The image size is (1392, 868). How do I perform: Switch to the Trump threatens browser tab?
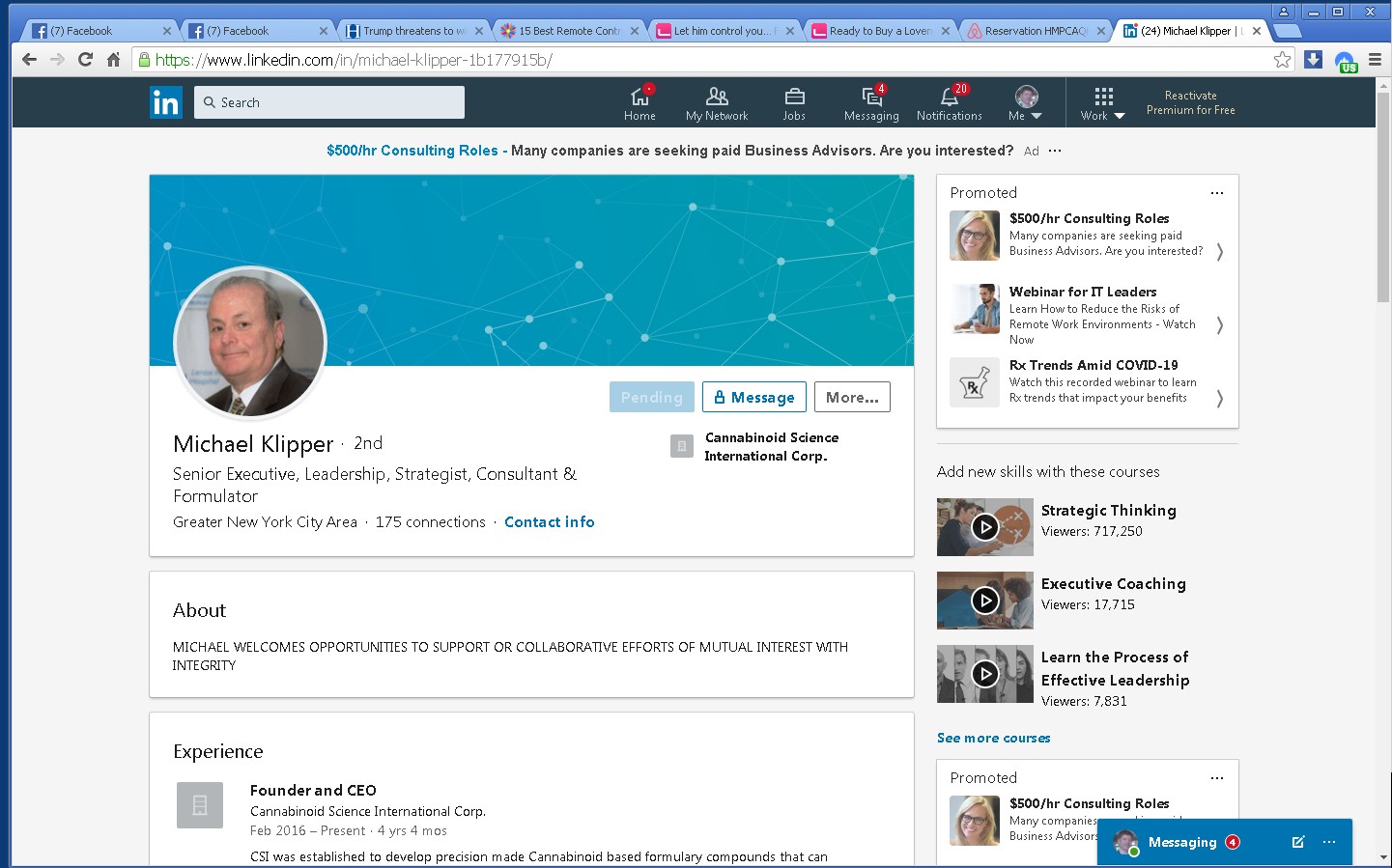tap(412, 31)
